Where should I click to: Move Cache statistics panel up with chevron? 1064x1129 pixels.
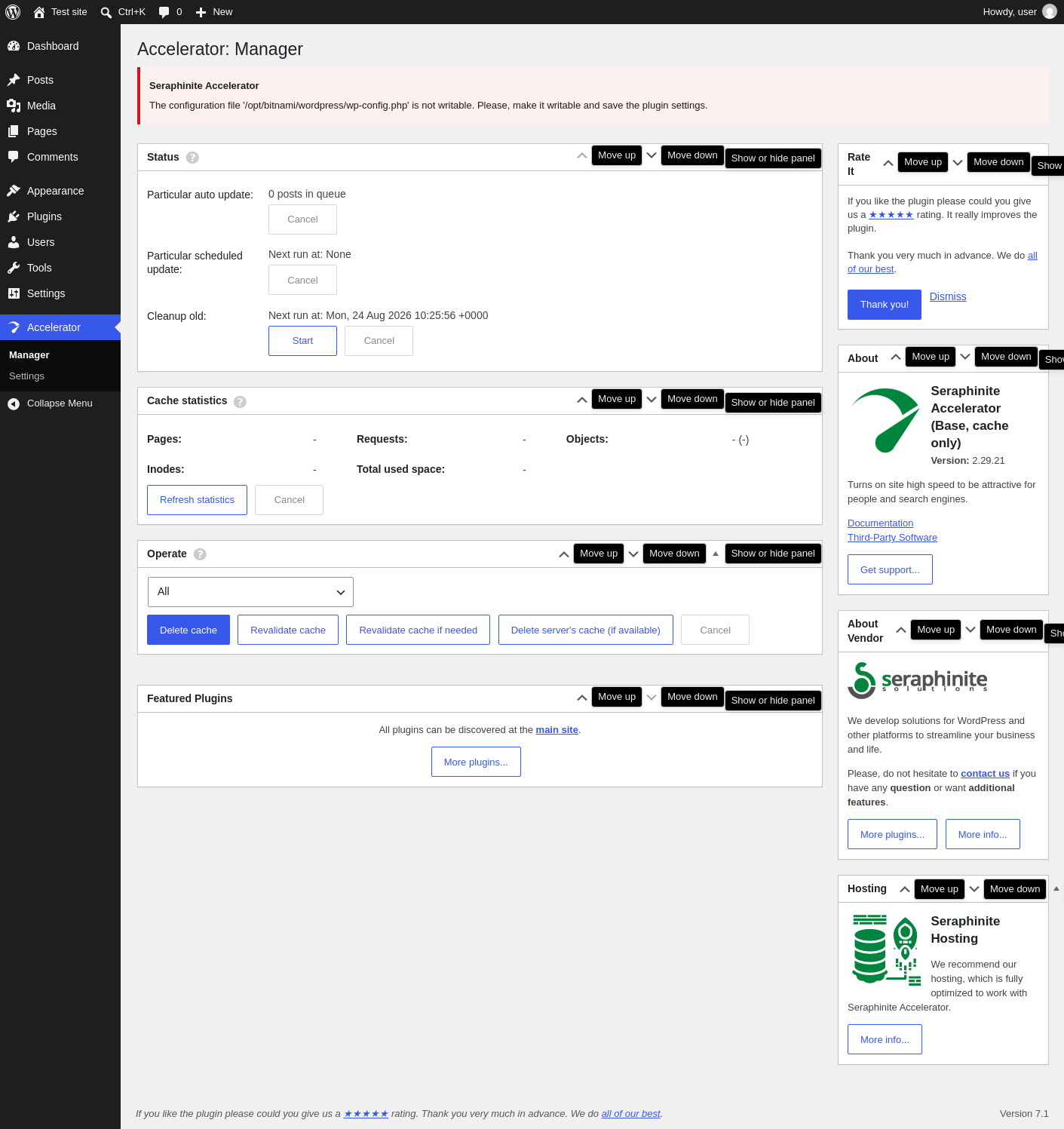click(582, 400)
